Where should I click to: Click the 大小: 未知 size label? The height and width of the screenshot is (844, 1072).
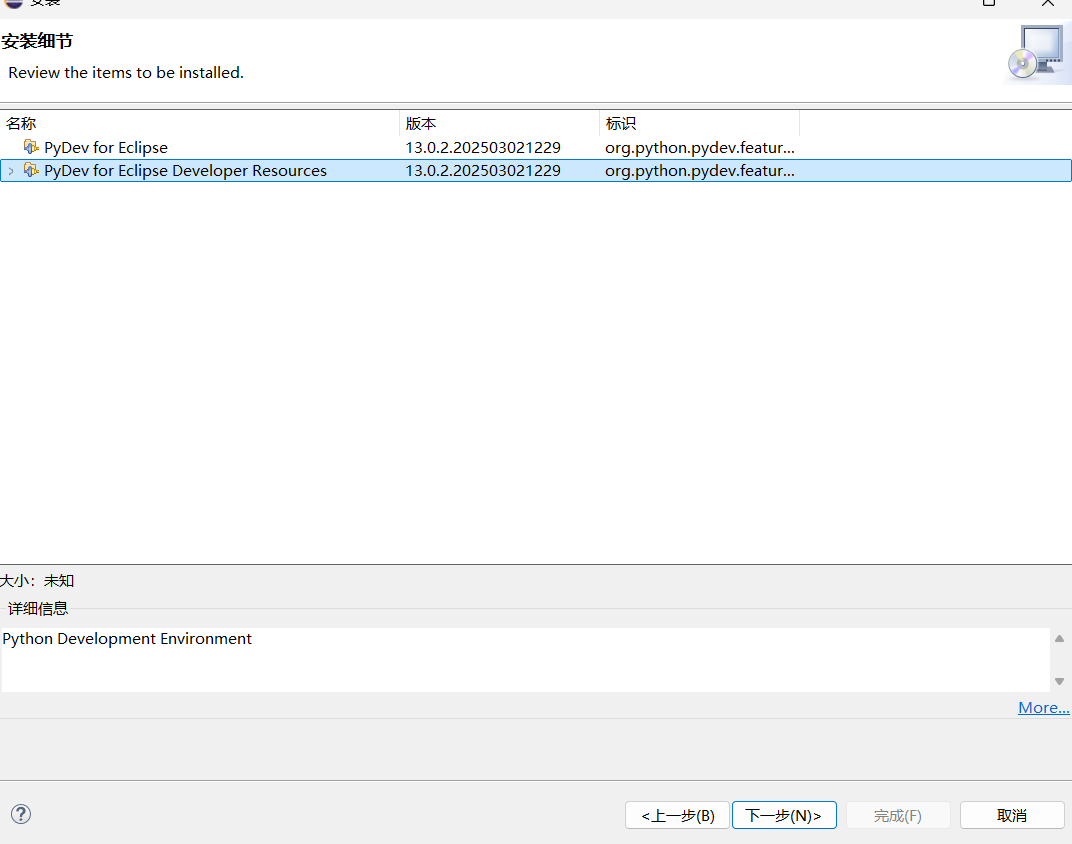[x=37, y=581]
